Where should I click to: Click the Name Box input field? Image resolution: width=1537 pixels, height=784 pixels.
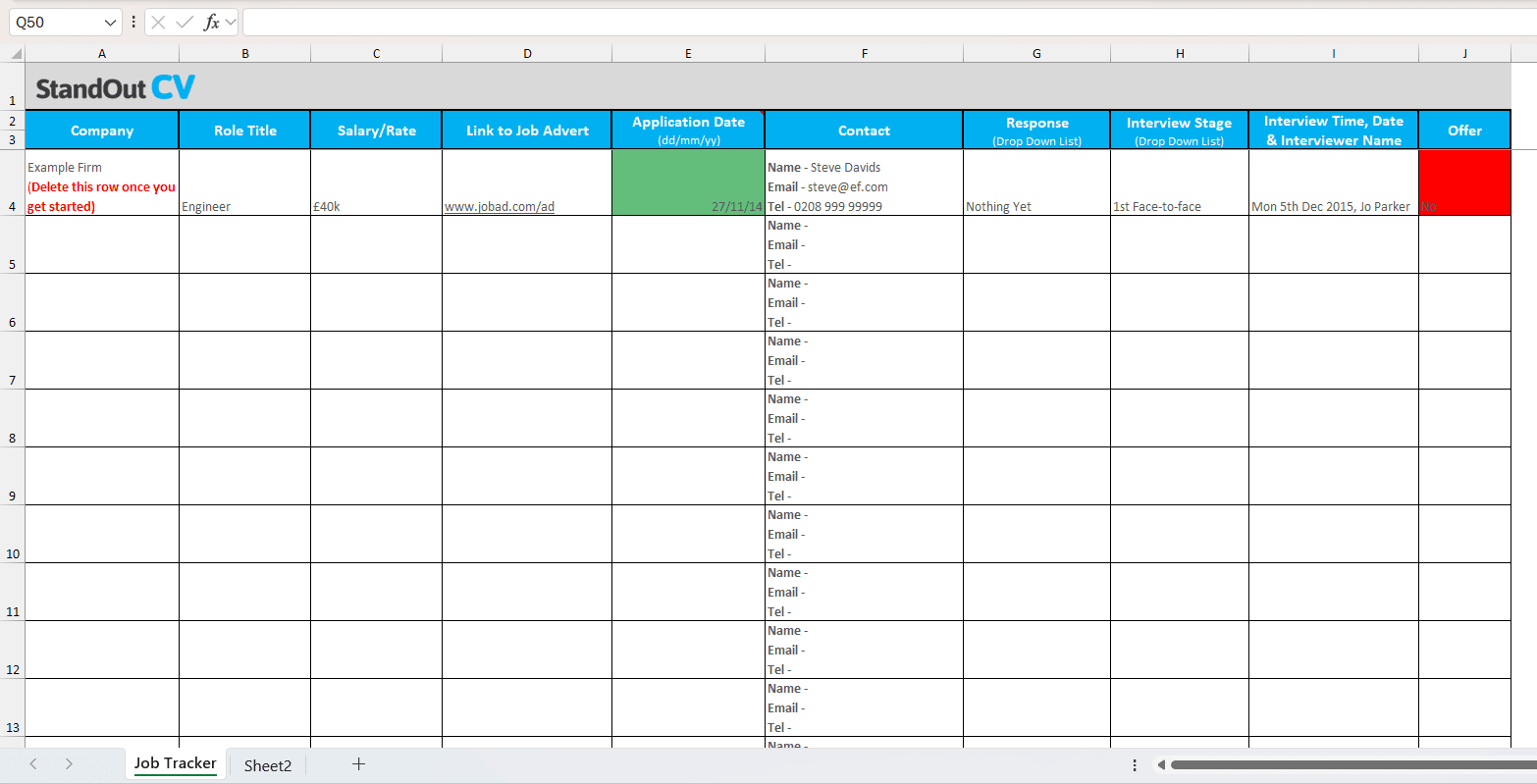click(x=54, y=22)
